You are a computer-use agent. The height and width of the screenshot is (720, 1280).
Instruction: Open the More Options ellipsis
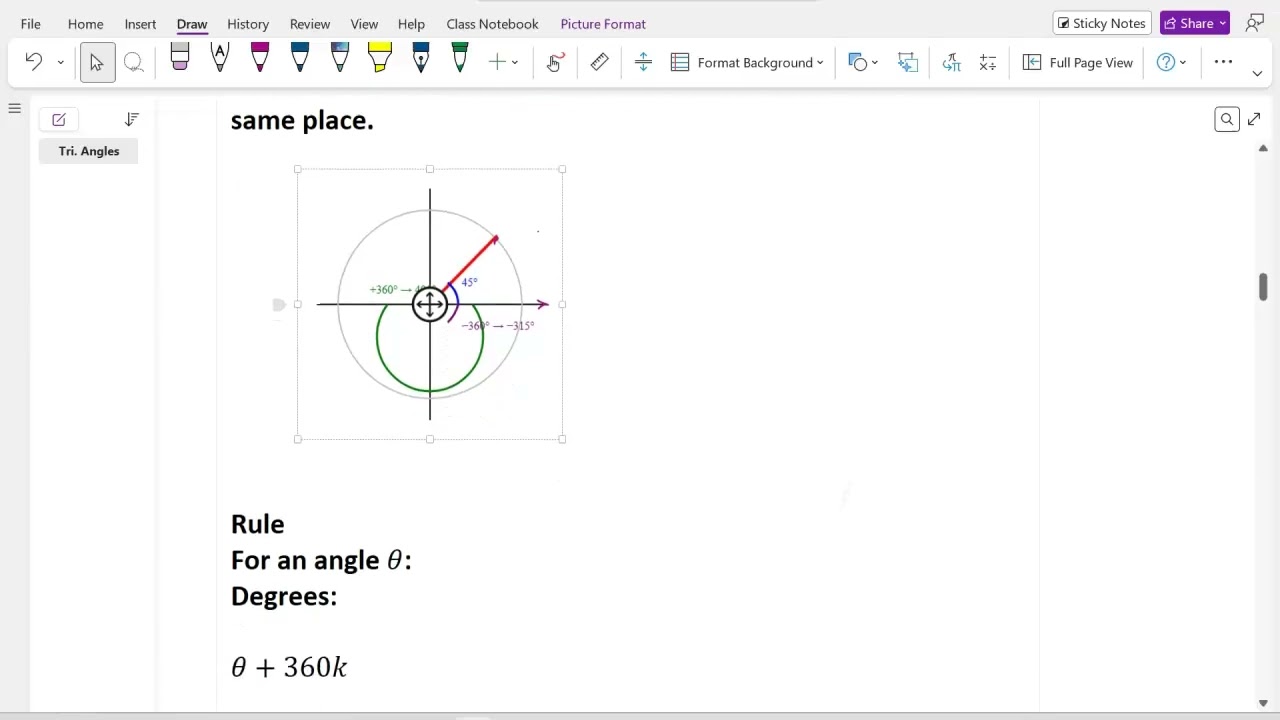tap(1223, 62)
